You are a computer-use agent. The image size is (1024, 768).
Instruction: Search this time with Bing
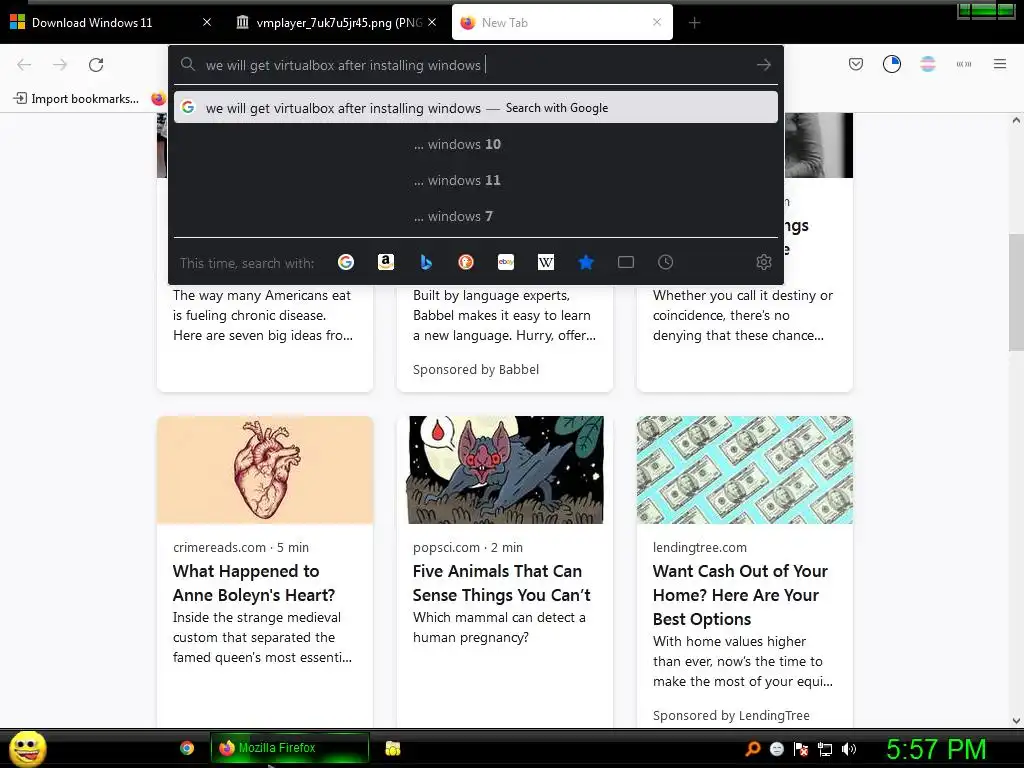click(x=426, y=263)
